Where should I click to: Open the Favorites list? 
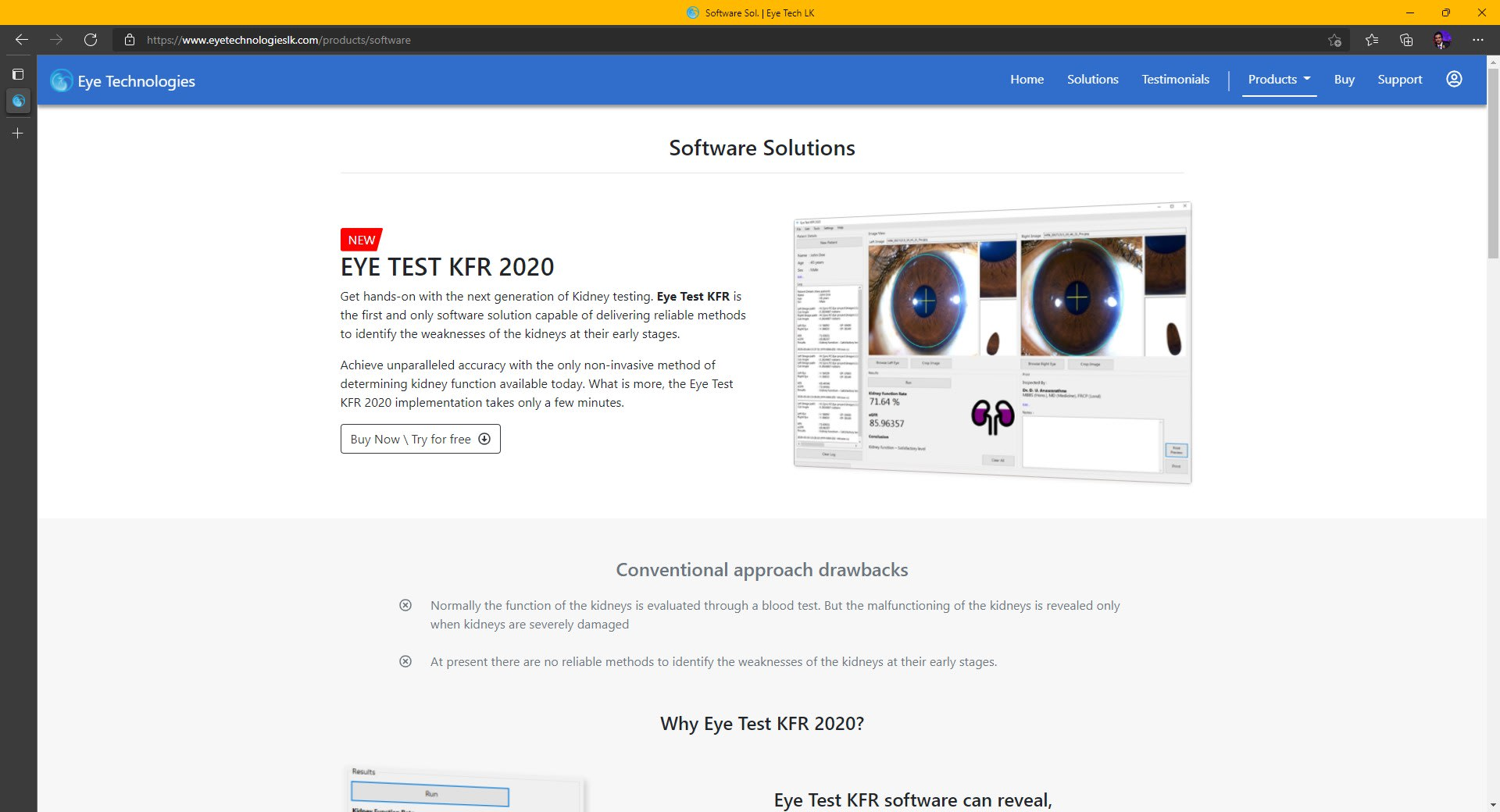(1372, 40)
